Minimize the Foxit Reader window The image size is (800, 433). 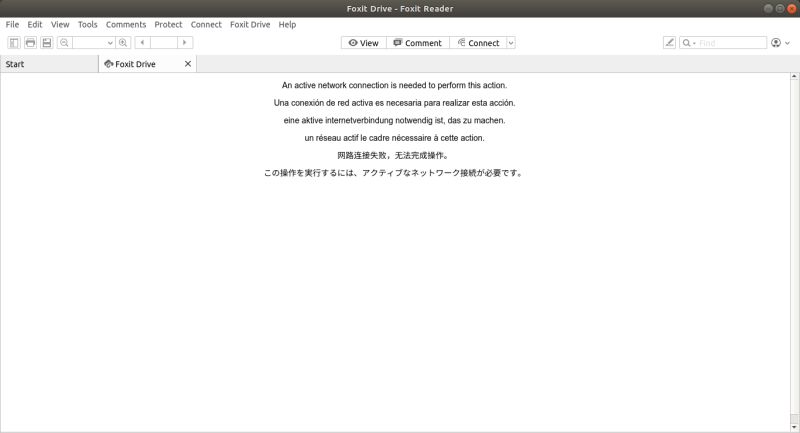tap(768, 8)
